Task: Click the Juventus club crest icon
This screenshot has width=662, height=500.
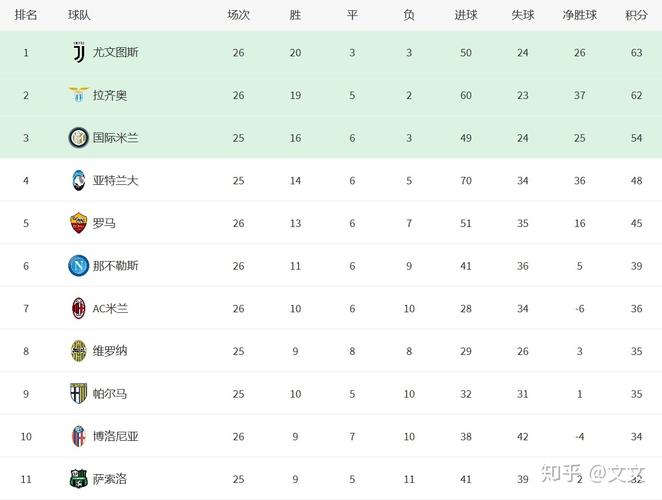Action: coord(79,53)
